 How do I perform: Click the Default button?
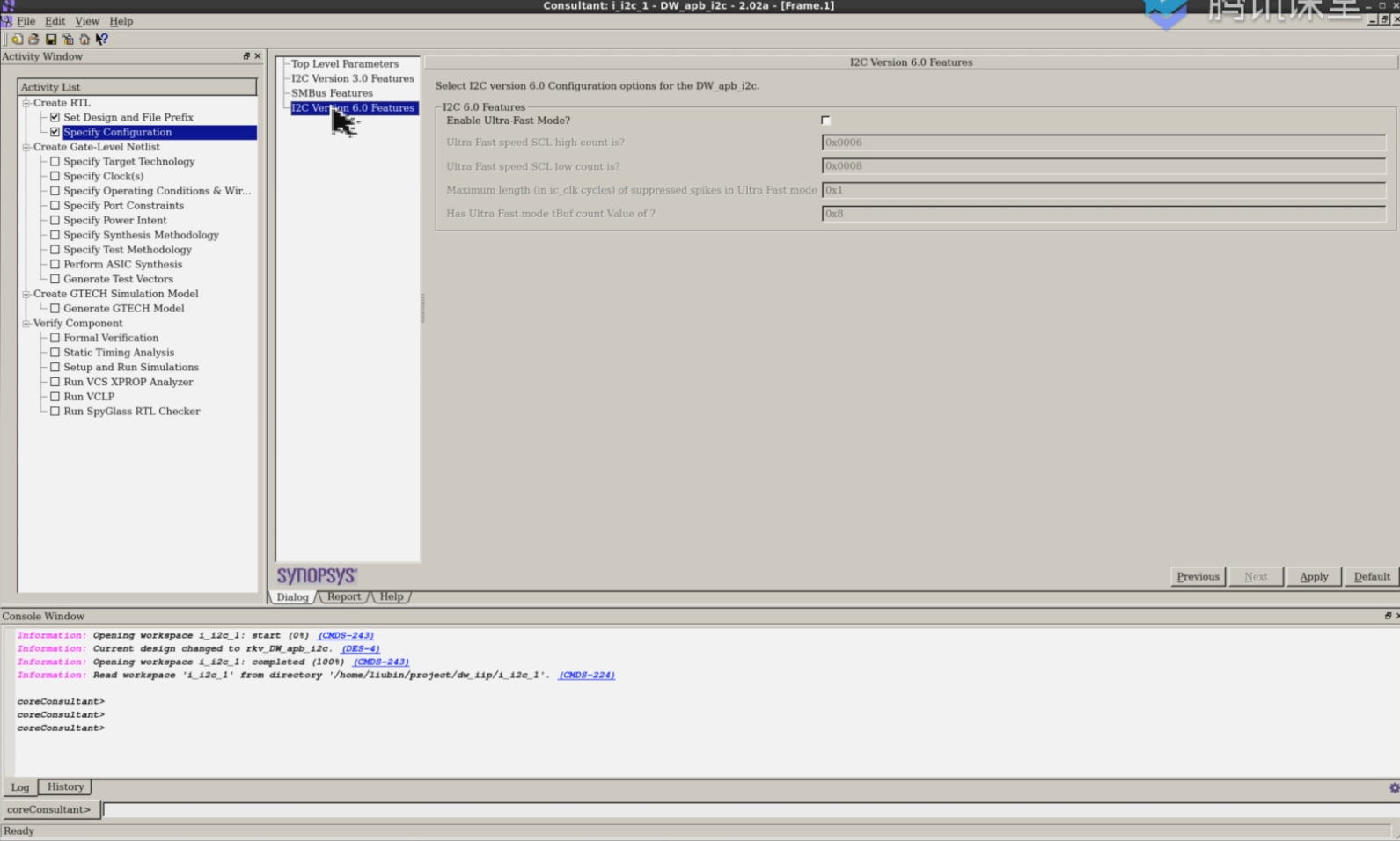[x=1372, y=576]
